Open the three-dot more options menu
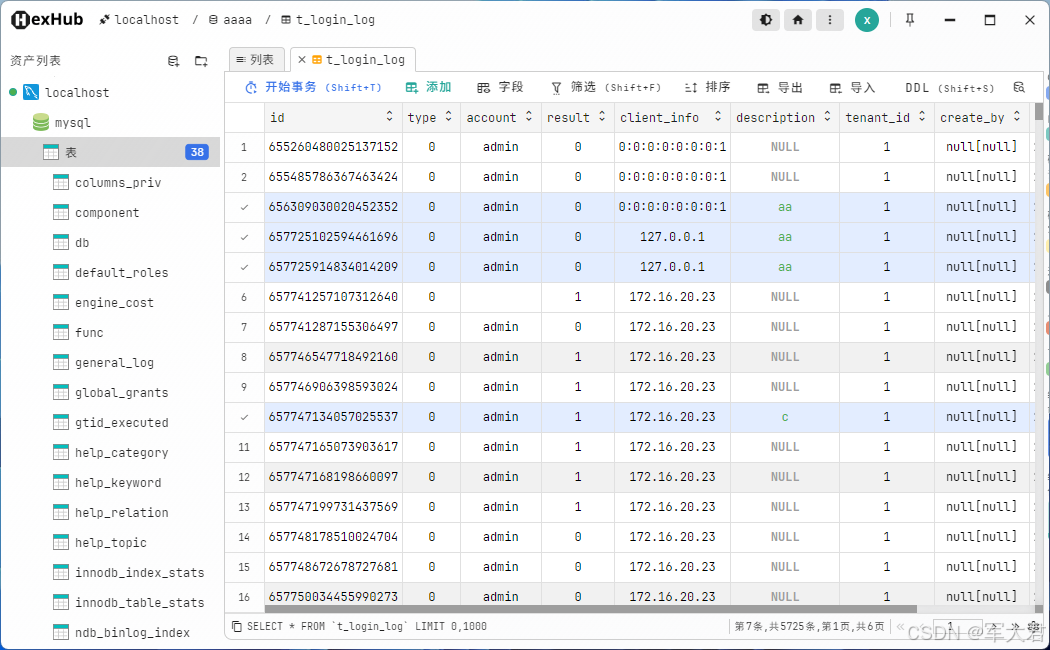The image size is (1050, 650). click(830, 20)
